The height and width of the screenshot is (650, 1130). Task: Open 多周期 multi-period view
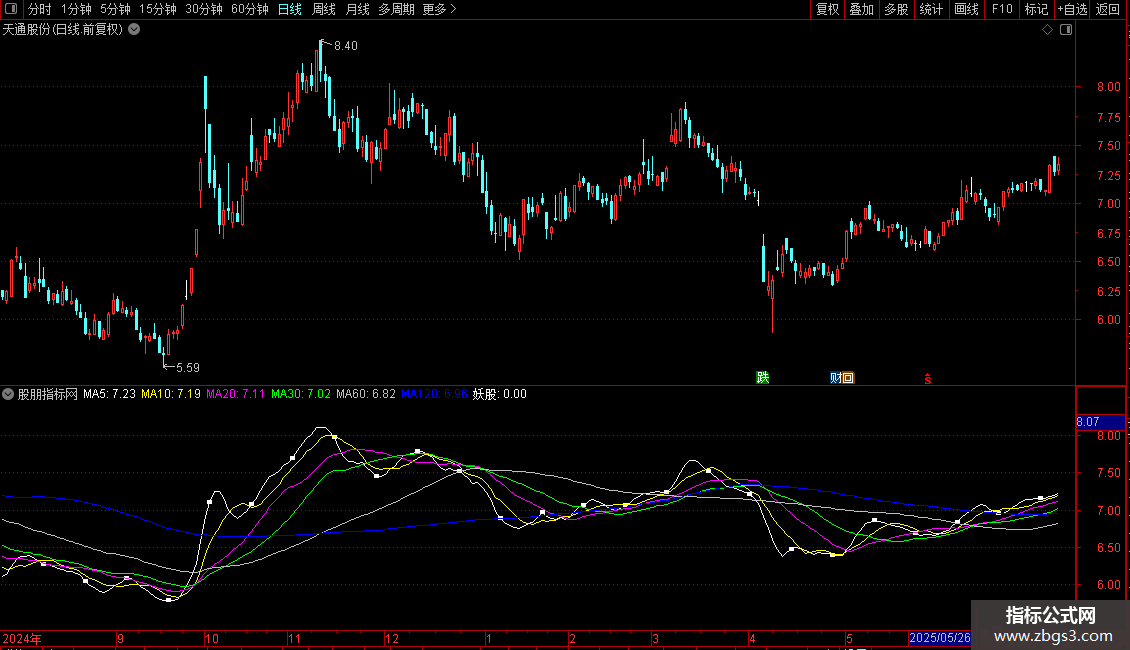pos(396,9)
